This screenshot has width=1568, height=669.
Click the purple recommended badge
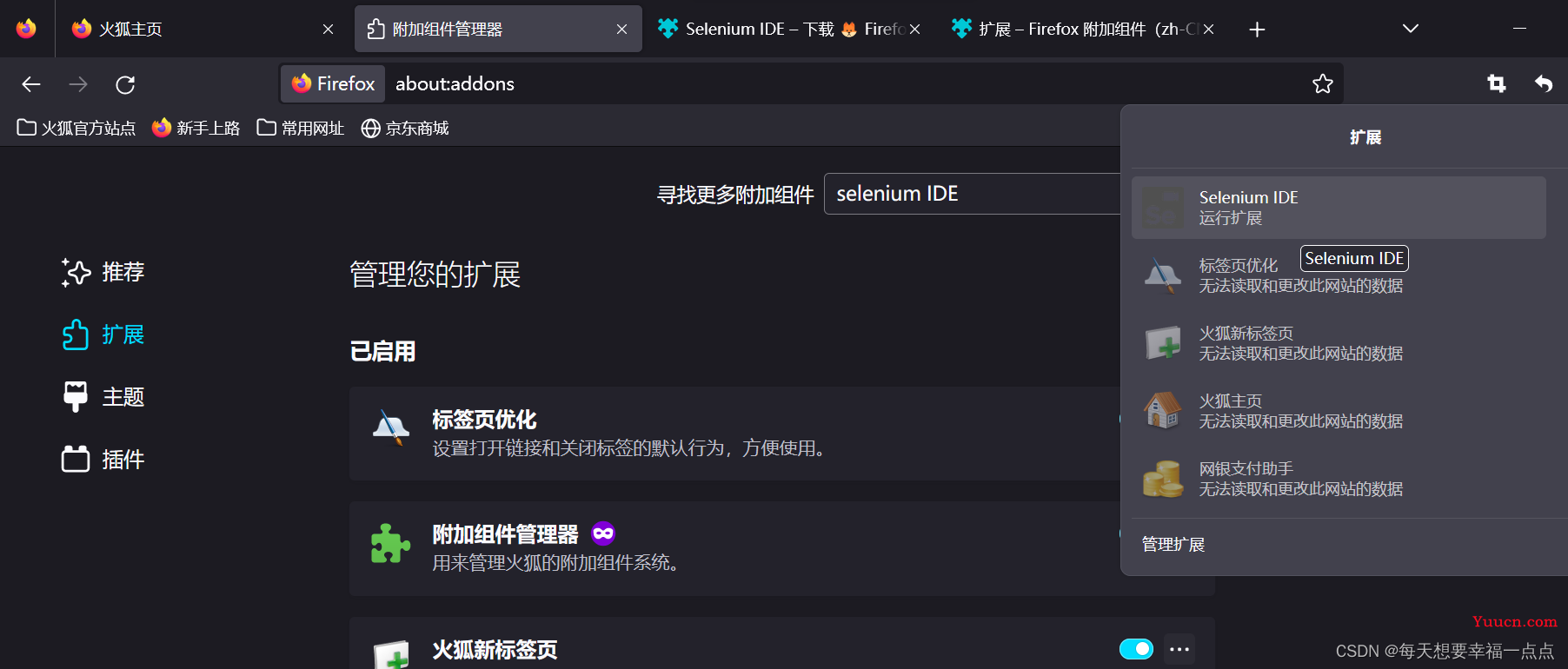tap(603, 533)
